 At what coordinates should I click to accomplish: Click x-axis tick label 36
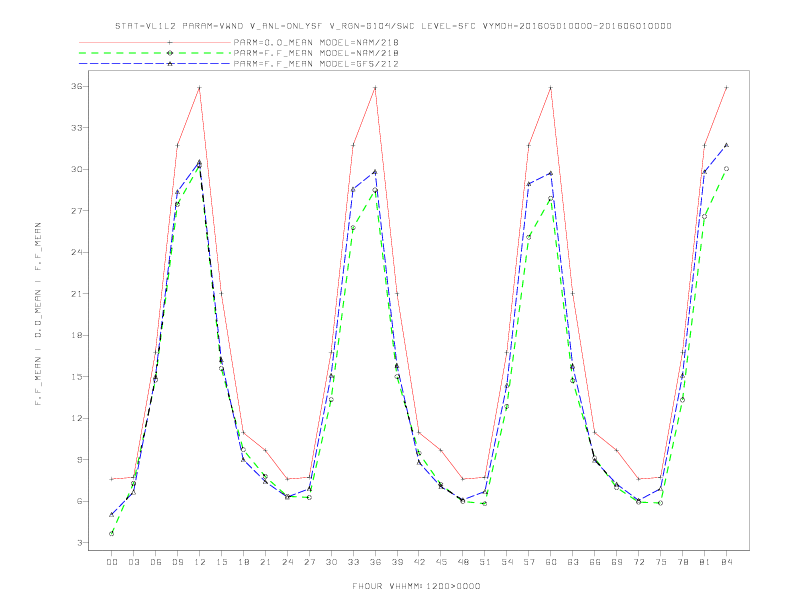pyautogui.click(x=375, y=562)
